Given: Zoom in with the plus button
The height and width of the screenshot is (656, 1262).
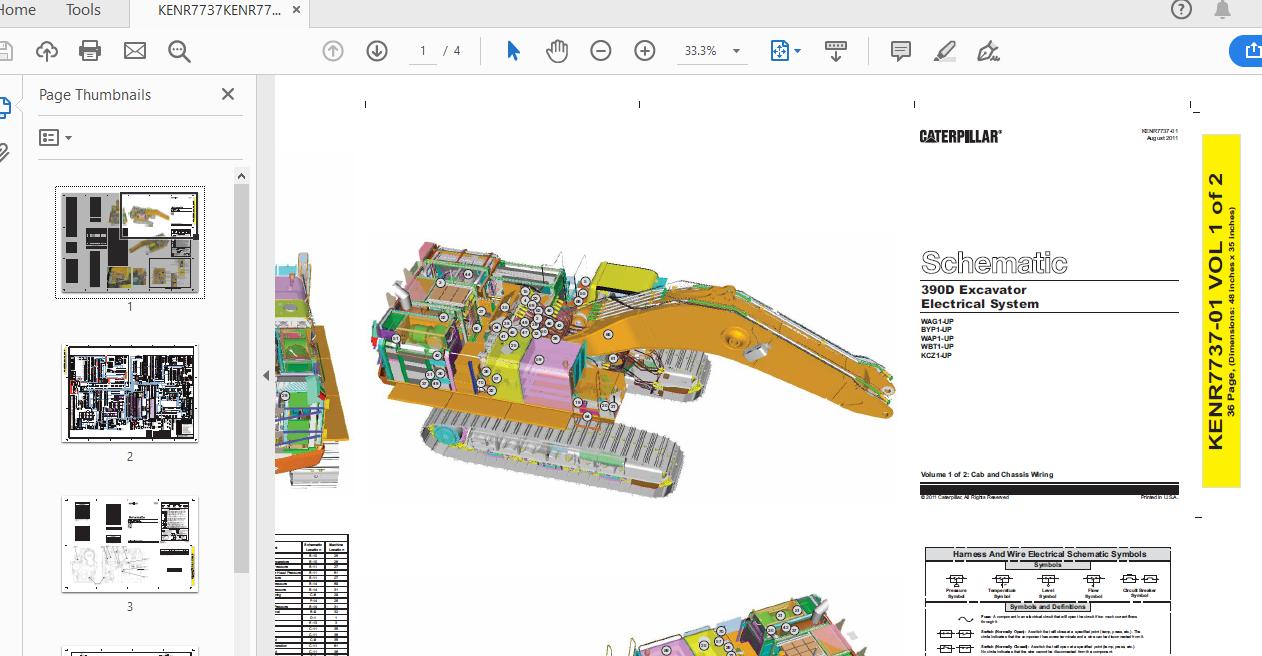Looking at the screenshot, I should pyautogui.click(x=645, y=51).
